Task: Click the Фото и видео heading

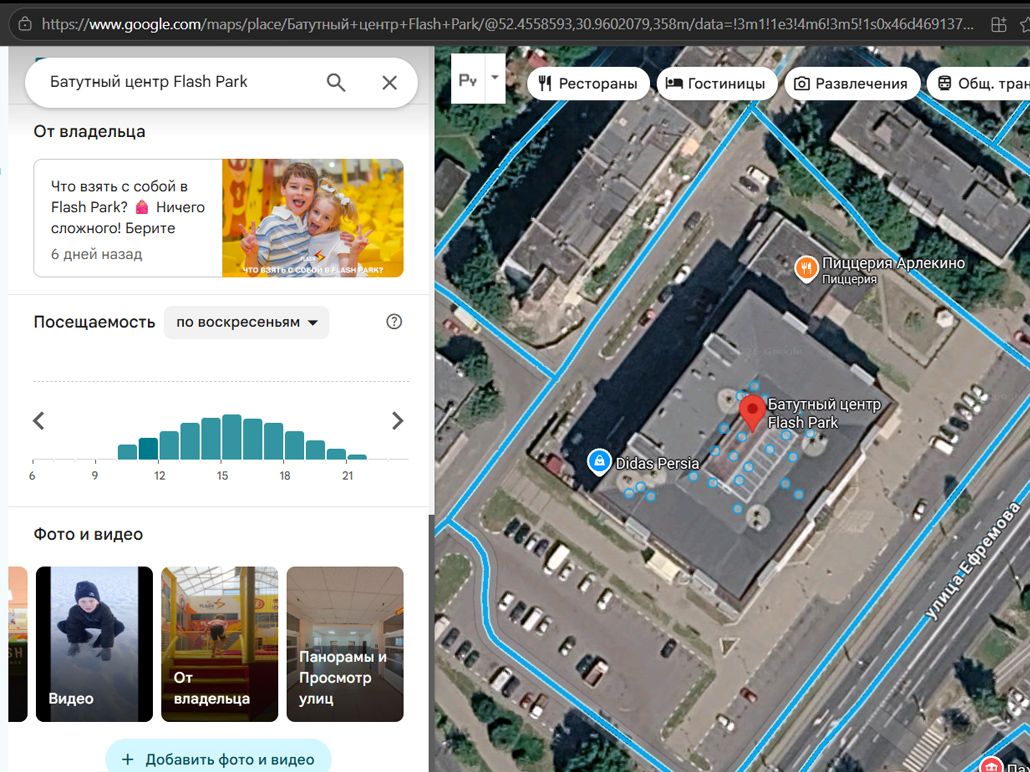Action: pos(88,534)
